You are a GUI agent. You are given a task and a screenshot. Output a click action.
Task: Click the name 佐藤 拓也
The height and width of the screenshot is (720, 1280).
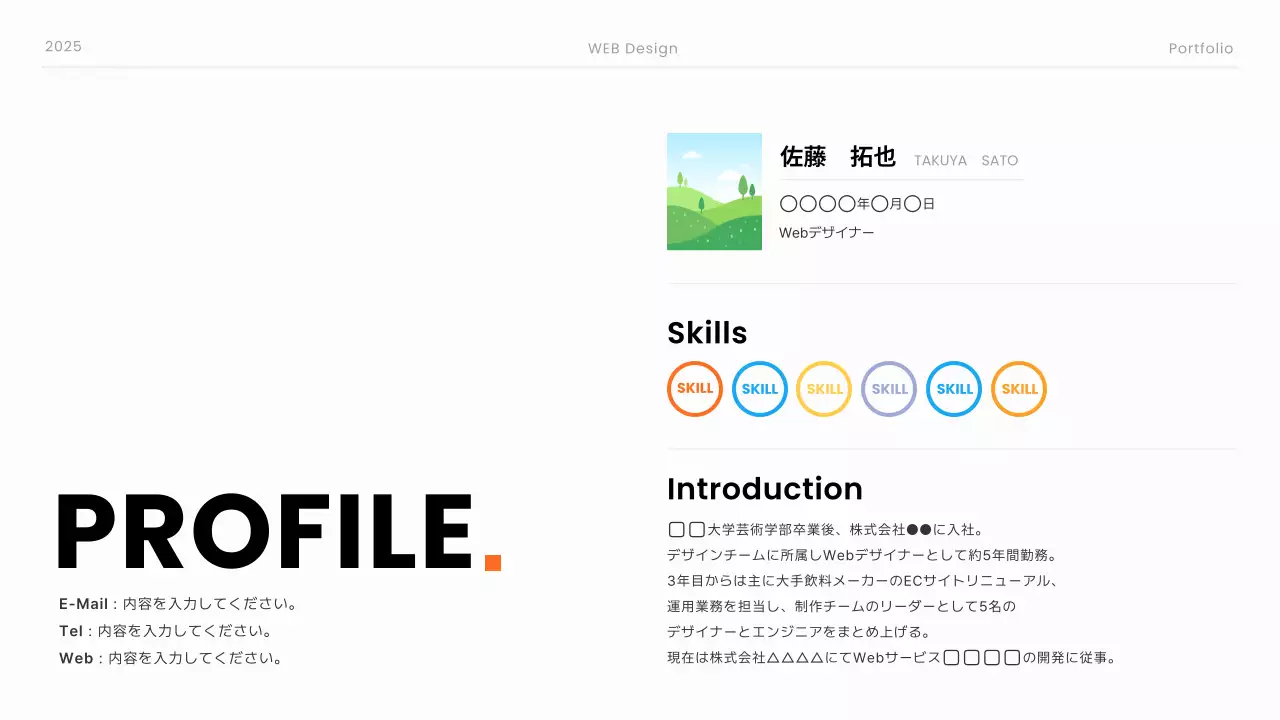click(837, 157)
